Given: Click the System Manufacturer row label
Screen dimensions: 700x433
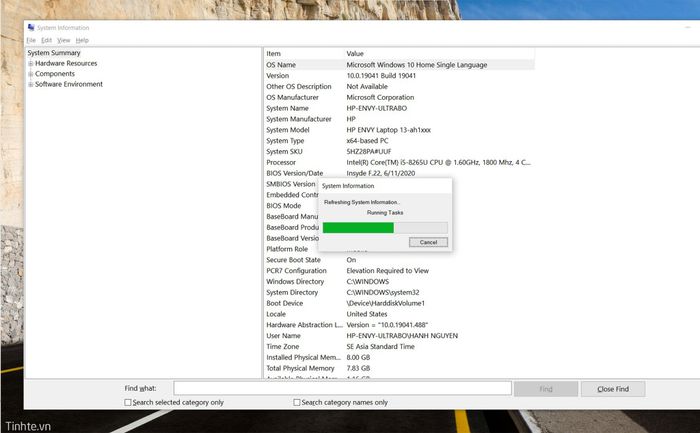Looking at the screenshot, I should (x=299, y=119).
